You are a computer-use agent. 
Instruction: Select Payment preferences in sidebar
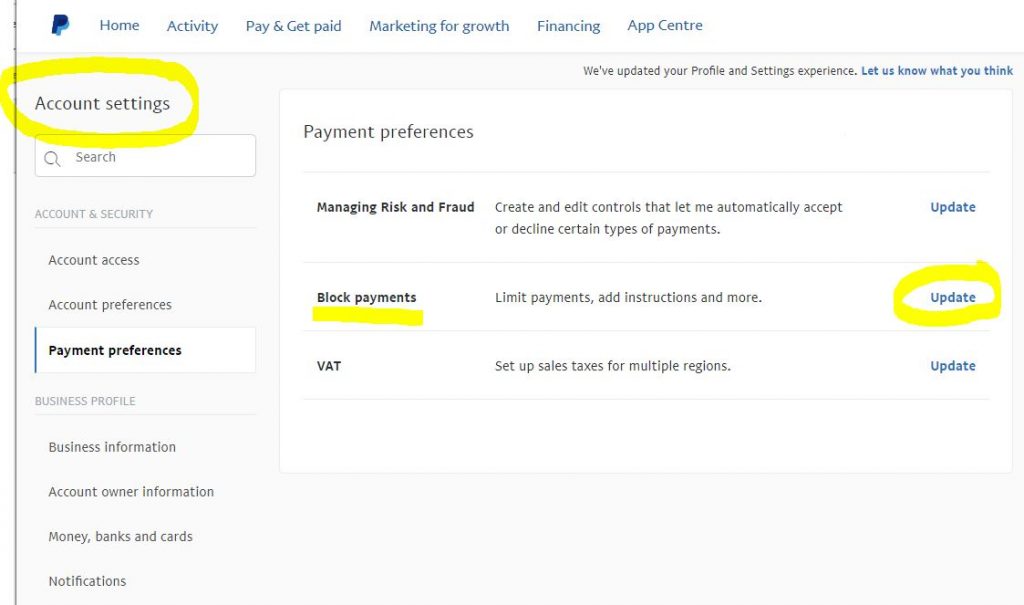point(145,350)
